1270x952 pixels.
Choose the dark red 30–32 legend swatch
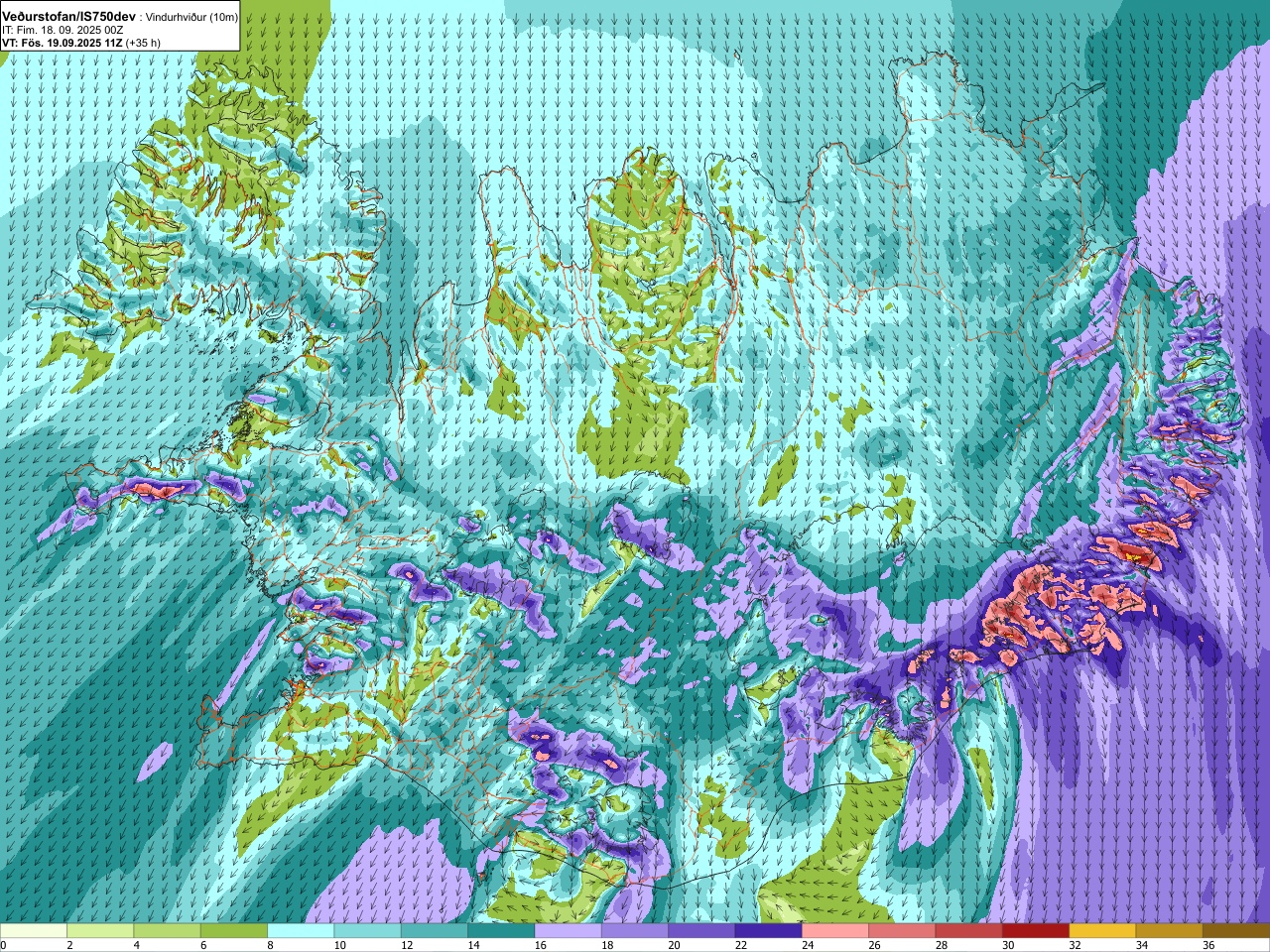(x=1036, y=931)
